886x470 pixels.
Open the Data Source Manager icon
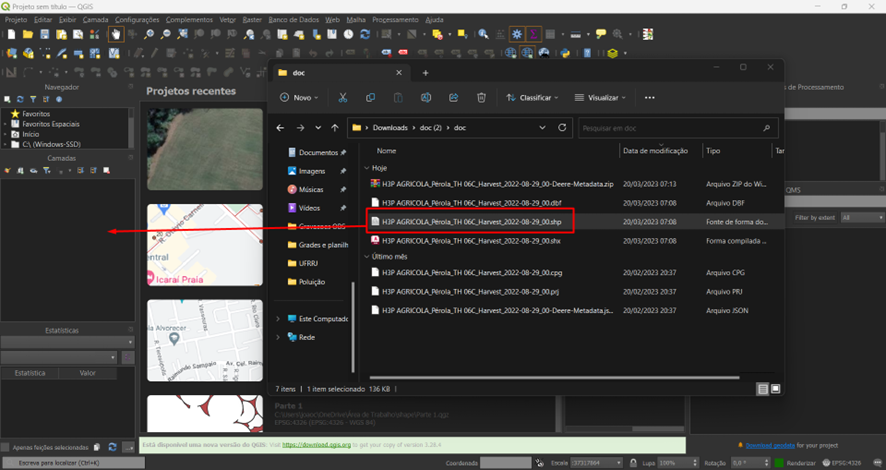point(12,53)
